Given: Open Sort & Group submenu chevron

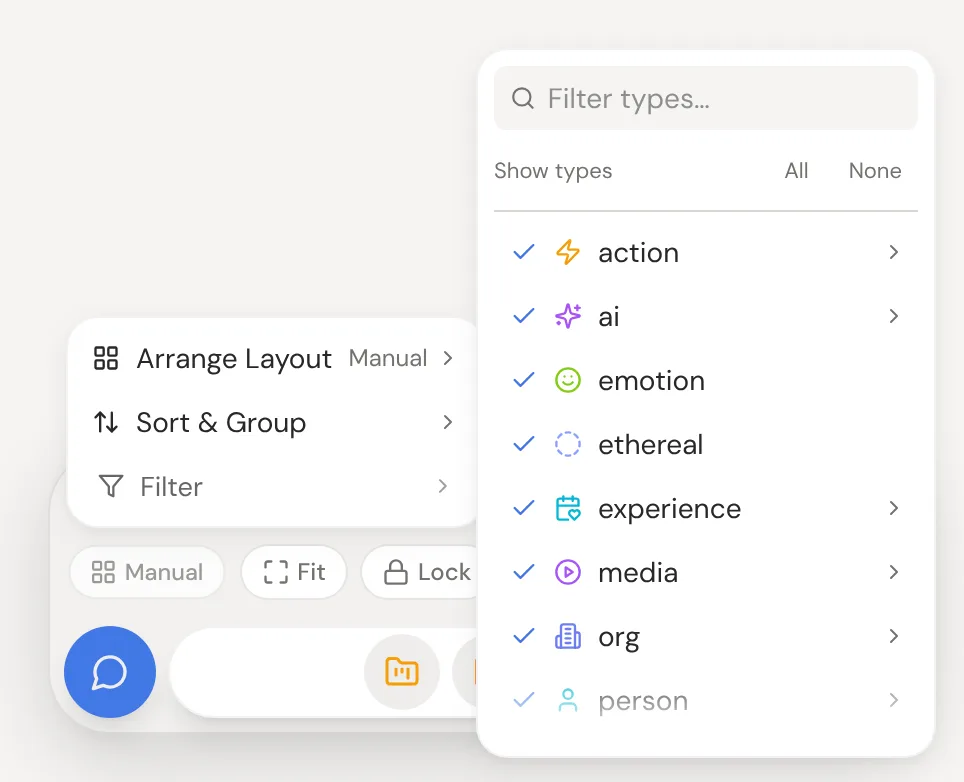Looking at the screenshot, I should (448, 422).
